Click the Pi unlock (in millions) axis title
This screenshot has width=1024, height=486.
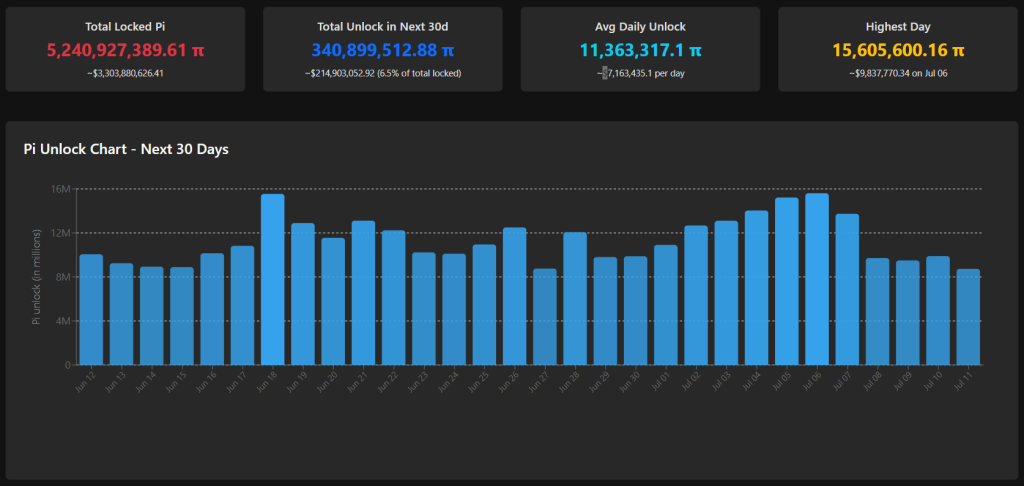(x=37, y=277)
